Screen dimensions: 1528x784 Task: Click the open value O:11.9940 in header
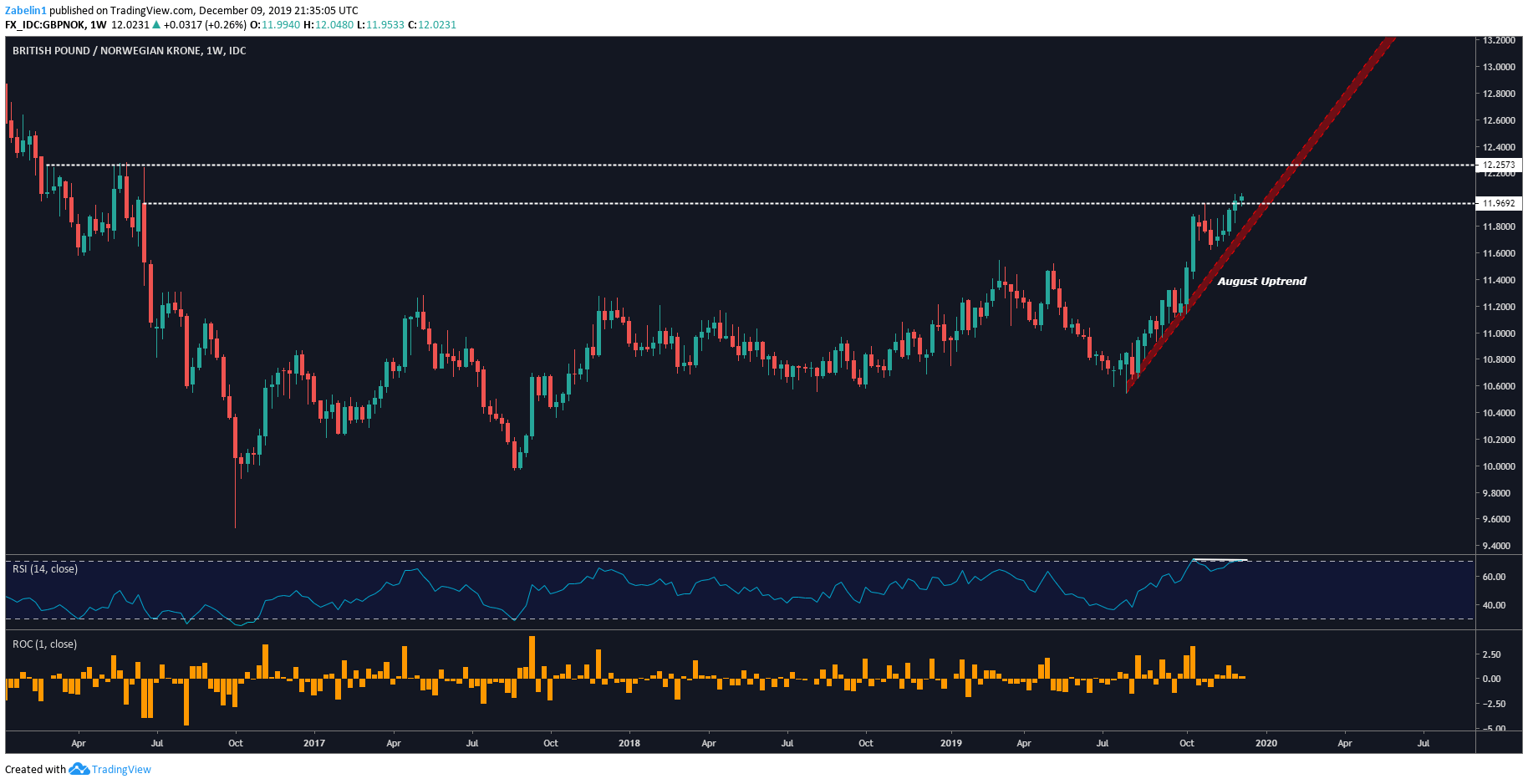click(275, 25)
